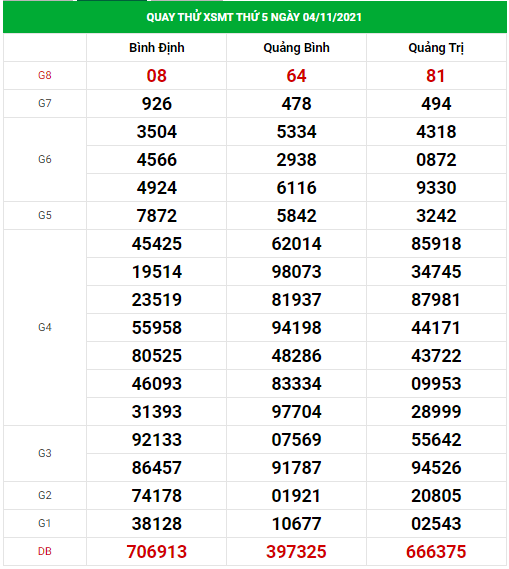This screenshot has width=509, height=569.
Task: Click the green header titled QUAY THỬ XSMT
Action: tap(254, 17)
